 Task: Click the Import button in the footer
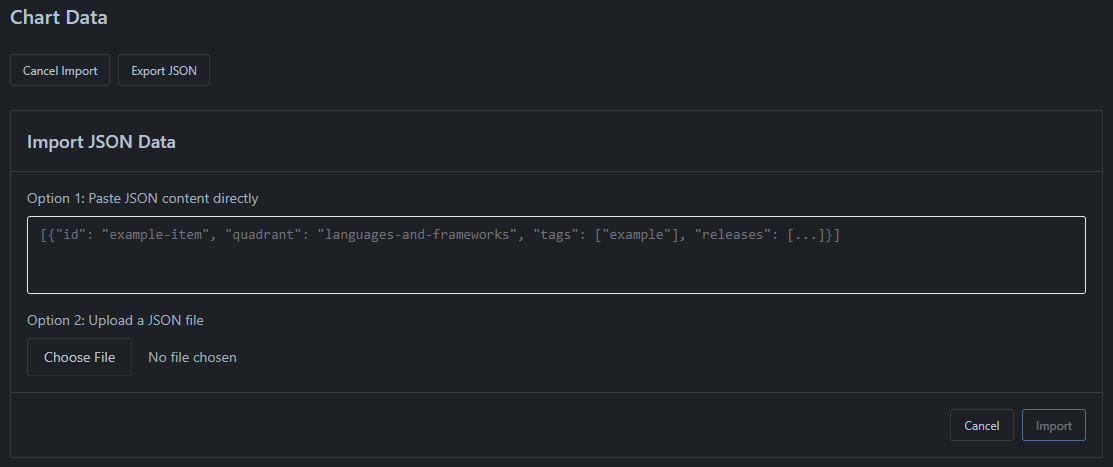coord(1053,426)
